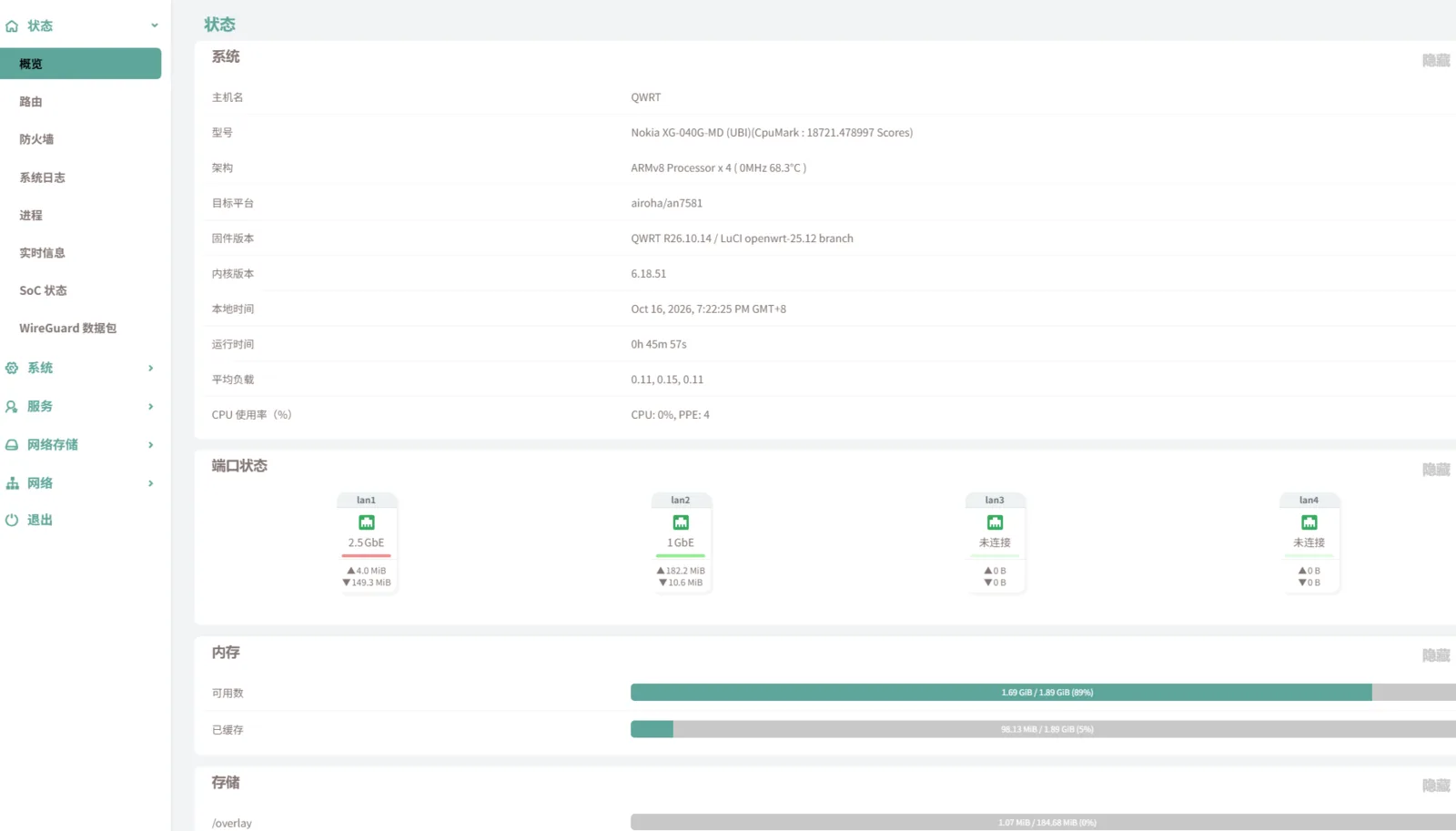1456x831 pixels.
Task: Click the lan2 ethernet port icon
Action: pos(681,522)
